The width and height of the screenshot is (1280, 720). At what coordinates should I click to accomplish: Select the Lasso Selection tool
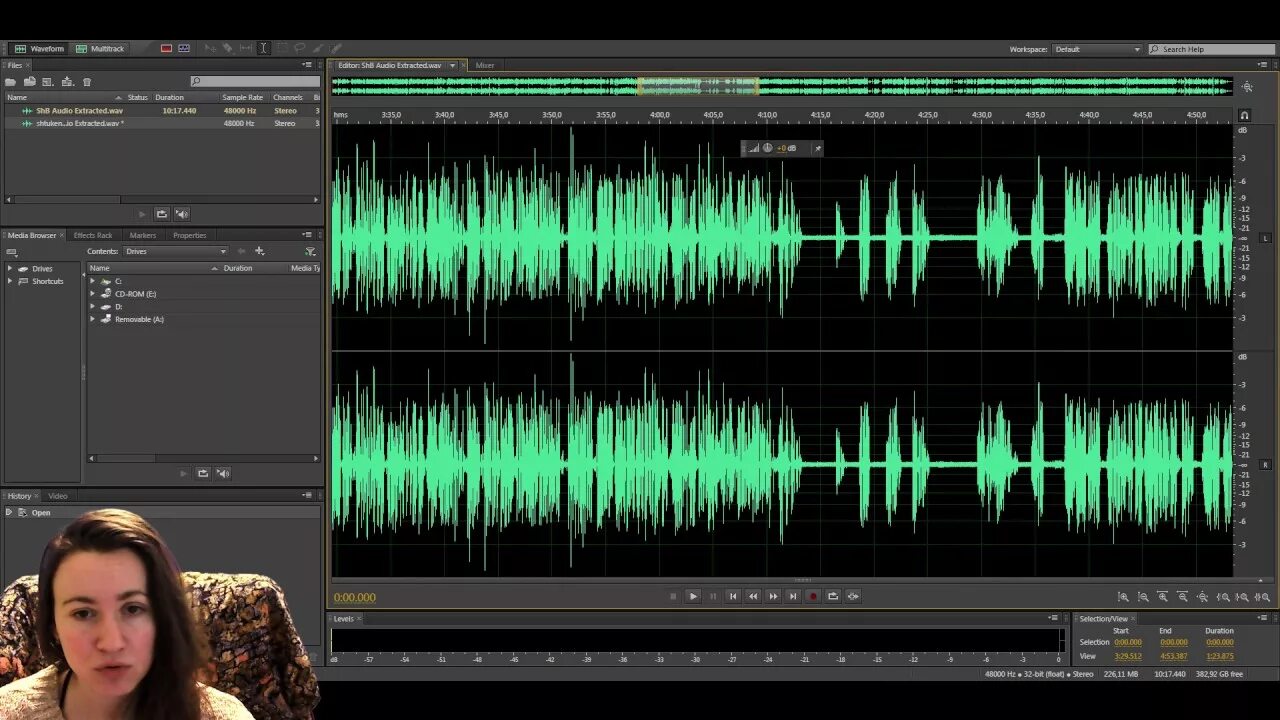[299, 48]
